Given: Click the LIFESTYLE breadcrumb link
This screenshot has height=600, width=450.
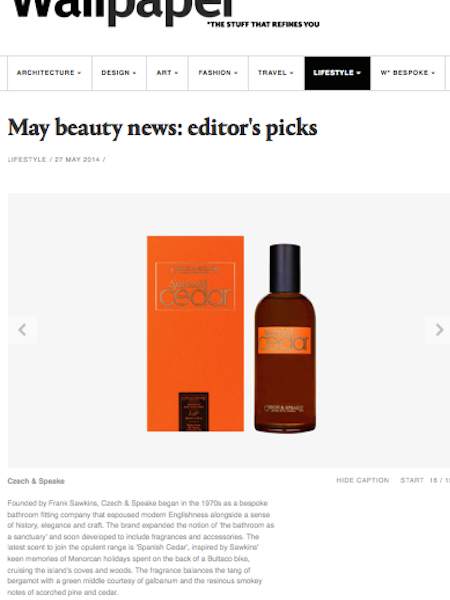Looking at the screenshot, I should [x=27, y=160].
